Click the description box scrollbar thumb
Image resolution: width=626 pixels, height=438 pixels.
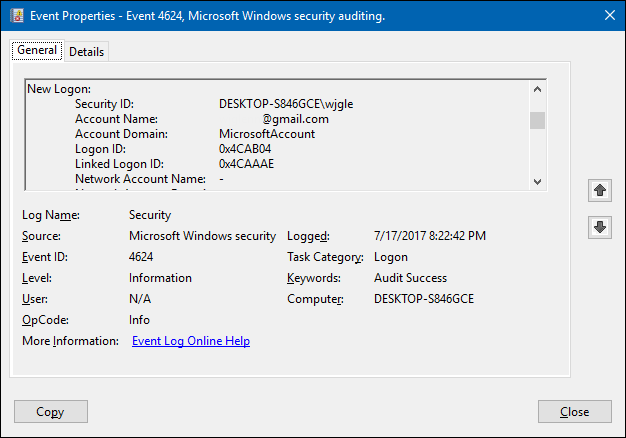click(538, 121)
